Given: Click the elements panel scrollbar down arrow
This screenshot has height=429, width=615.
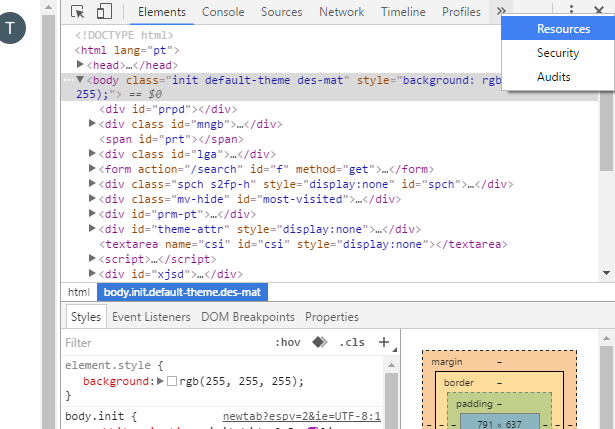Looking at the screenshot, I should click(606, 273).
